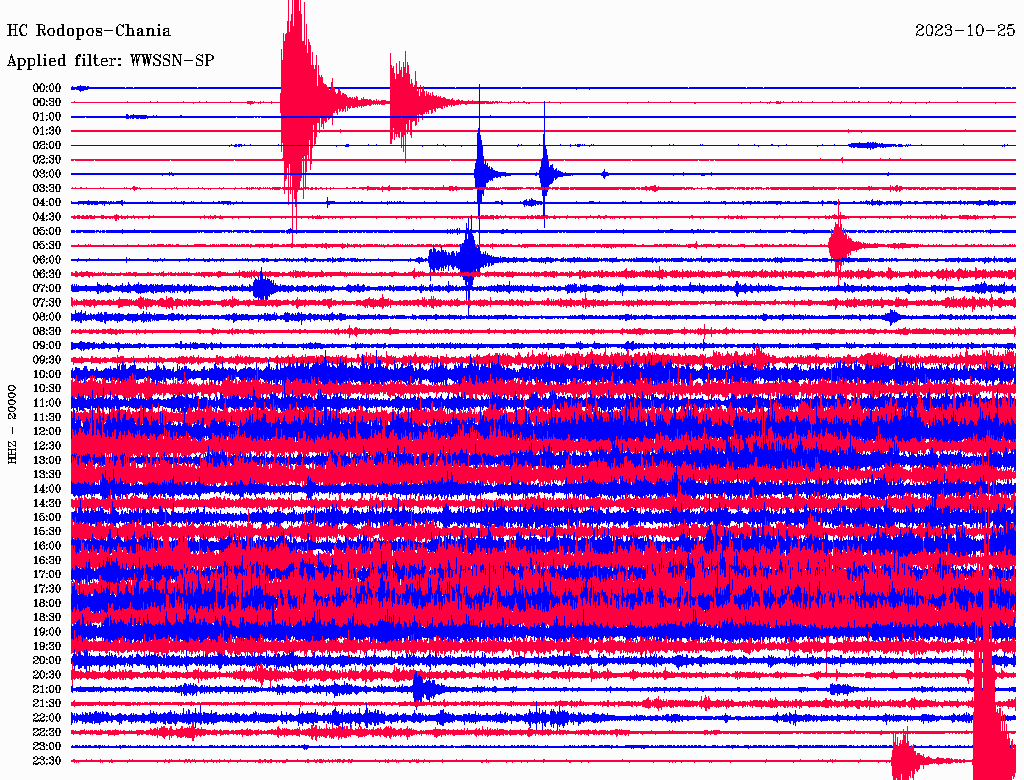Click the date label '2023-10-25'
Screen dimensions: 1024x780
coord(965,31)
